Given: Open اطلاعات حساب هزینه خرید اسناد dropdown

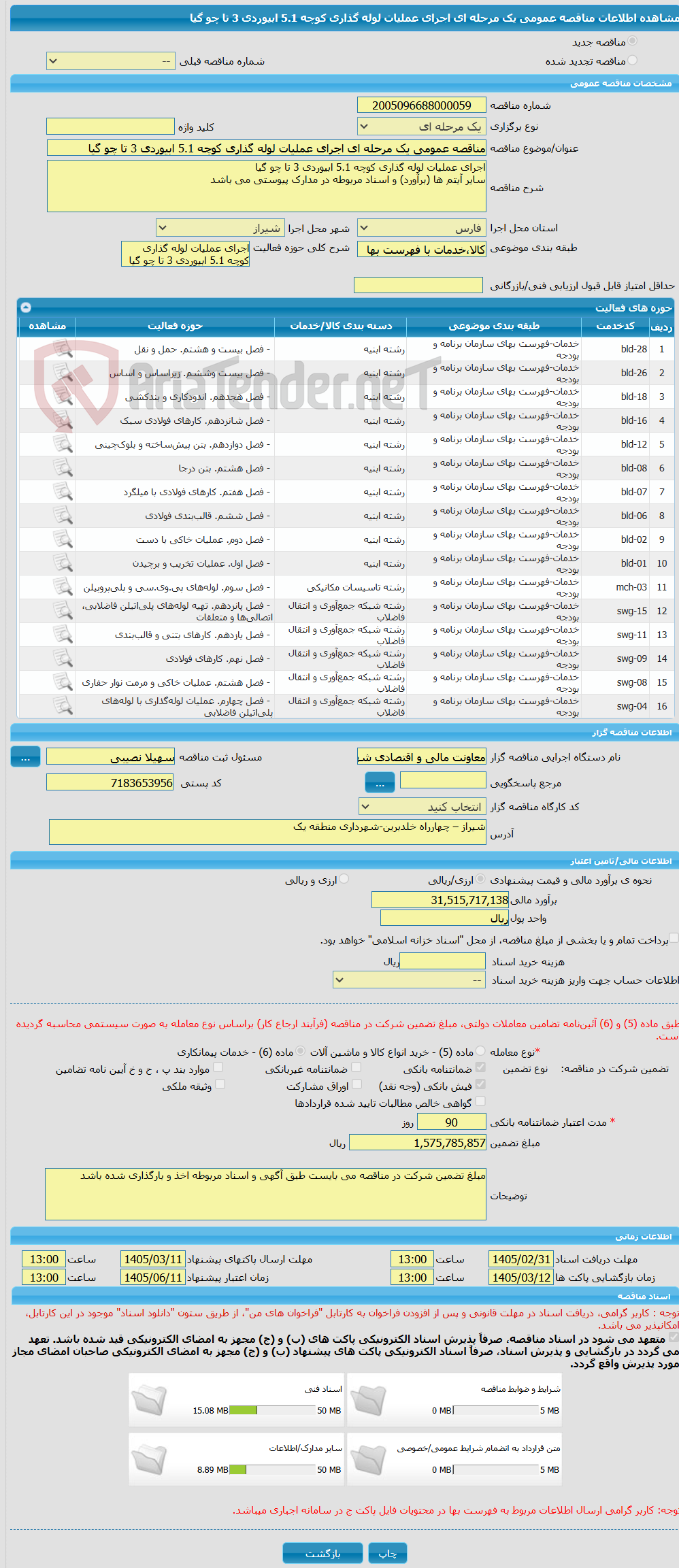Looking at the screenshot, I should click(x=410, y=980).
